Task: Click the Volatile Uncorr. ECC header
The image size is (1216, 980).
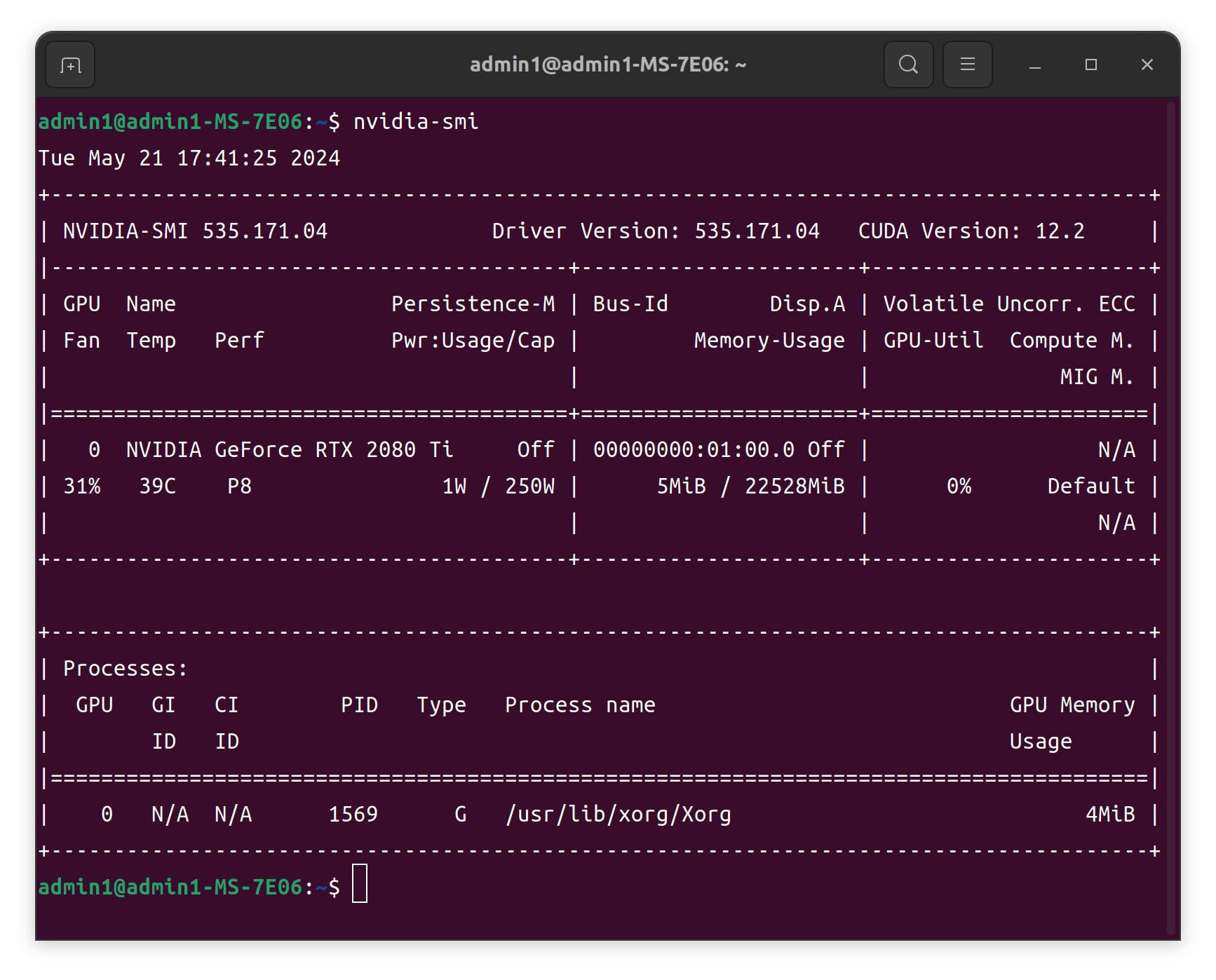Action: 1009,304
